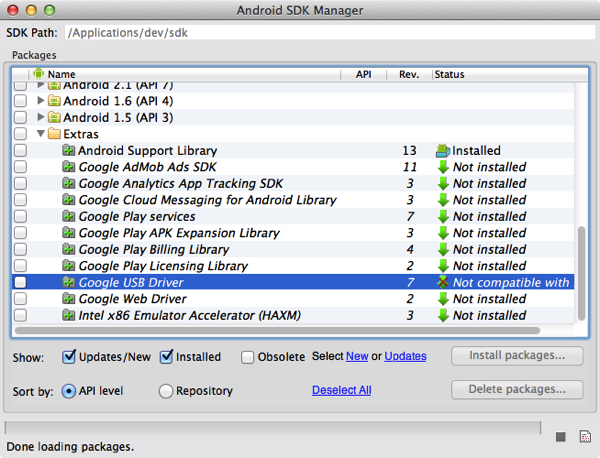Select the Google AdMob Ads SDK name text
This screenshot has width=600, height=458.
pos(147,167)
